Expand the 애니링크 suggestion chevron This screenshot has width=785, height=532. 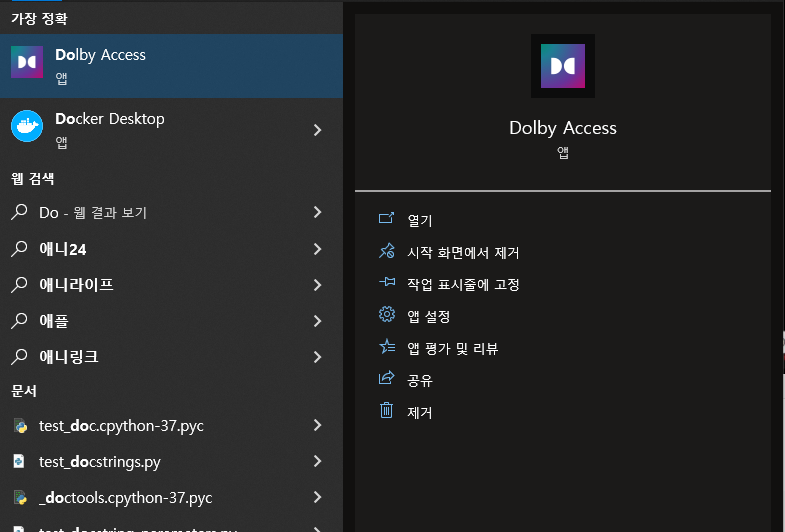(317, 357)
